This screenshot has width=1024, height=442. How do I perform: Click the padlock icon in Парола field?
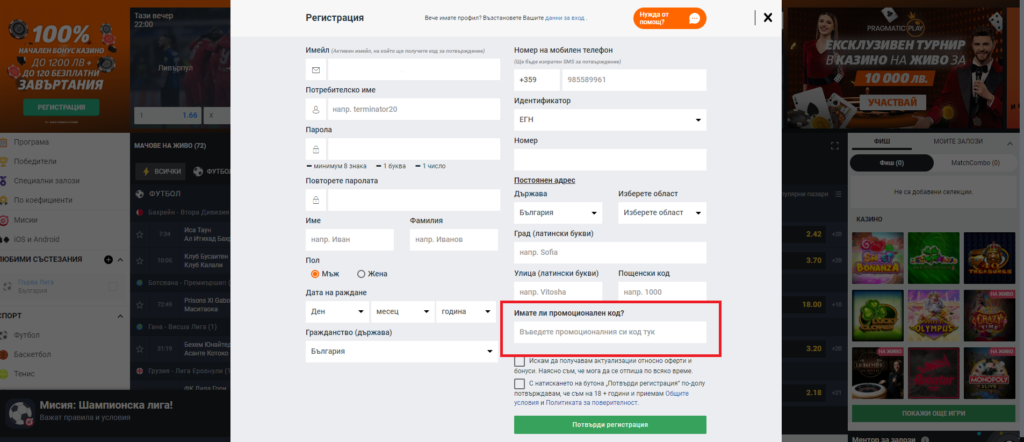[316, 150]
